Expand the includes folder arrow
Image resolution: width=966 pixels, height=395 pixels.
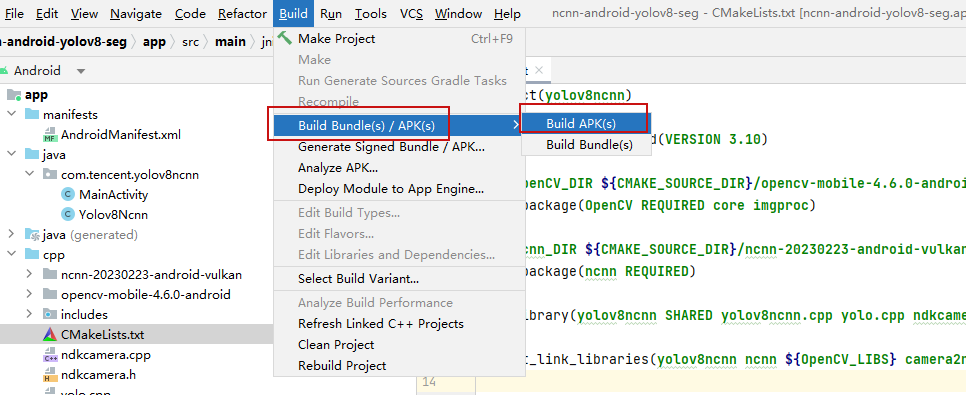tap(29, 314)
